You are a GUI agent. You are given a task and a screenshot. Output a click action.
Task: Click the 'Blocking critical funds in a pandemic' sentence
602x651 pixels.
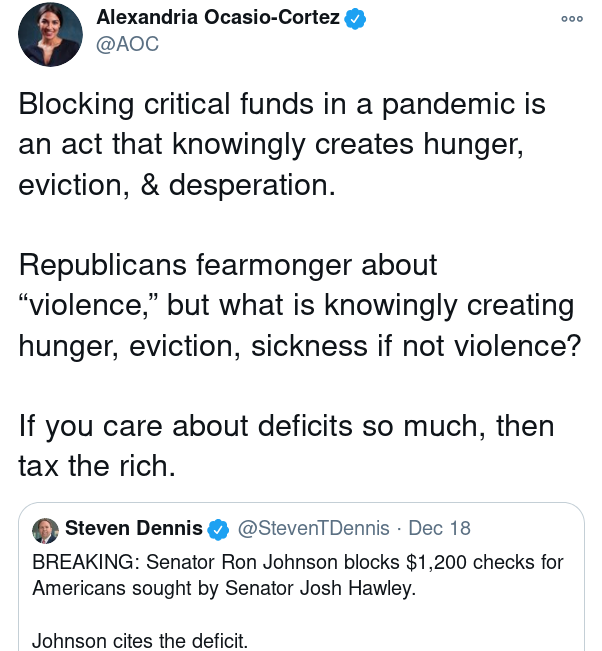click(x=282, y=104)
